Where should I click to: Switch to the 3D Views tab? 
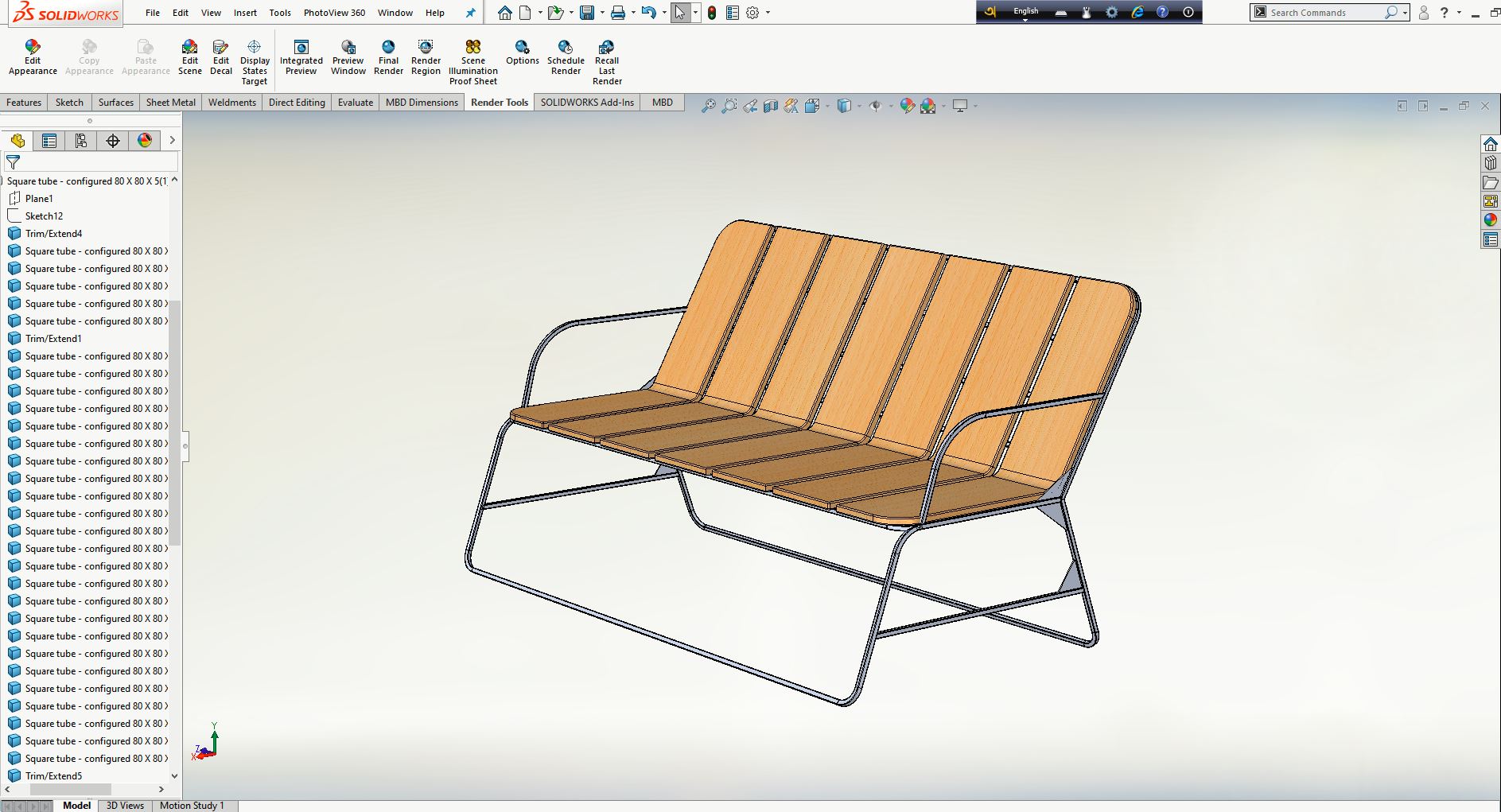coord(125,806)
